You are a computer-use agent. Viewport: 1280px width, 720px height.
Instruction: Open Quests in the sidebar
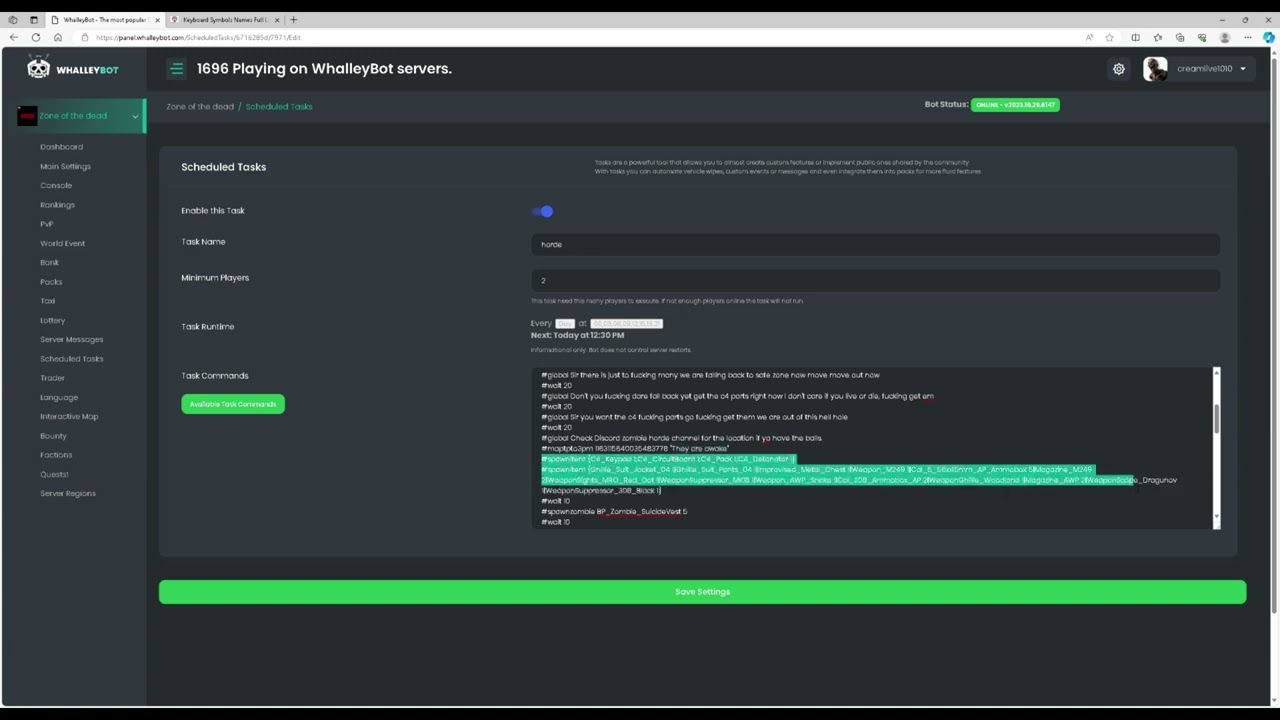(x=54, y=474)
